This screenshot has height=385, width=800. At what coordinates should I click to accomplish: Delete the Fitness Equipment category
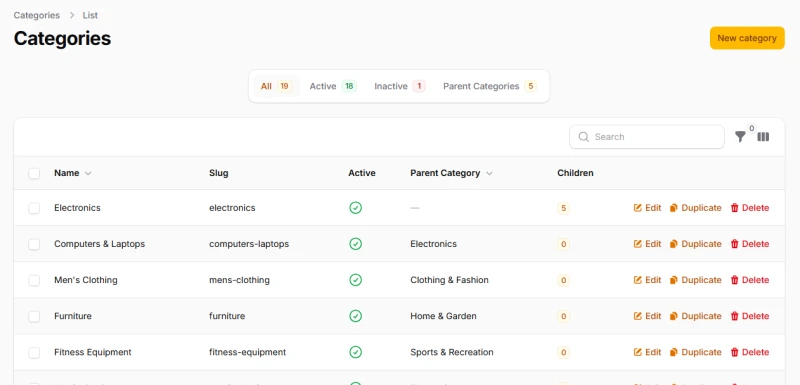(750, 352)
